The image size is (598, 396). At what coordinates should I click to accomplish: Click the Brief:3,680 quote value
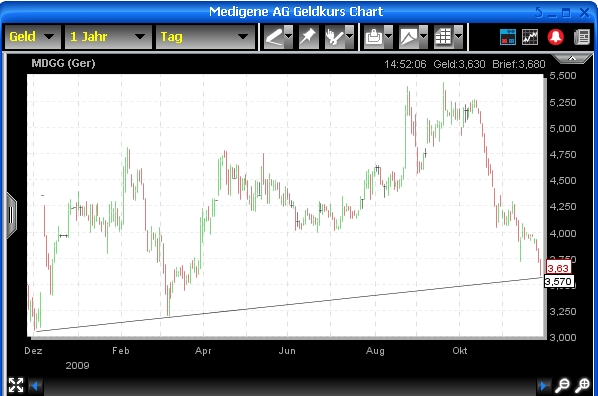[519, 64]
